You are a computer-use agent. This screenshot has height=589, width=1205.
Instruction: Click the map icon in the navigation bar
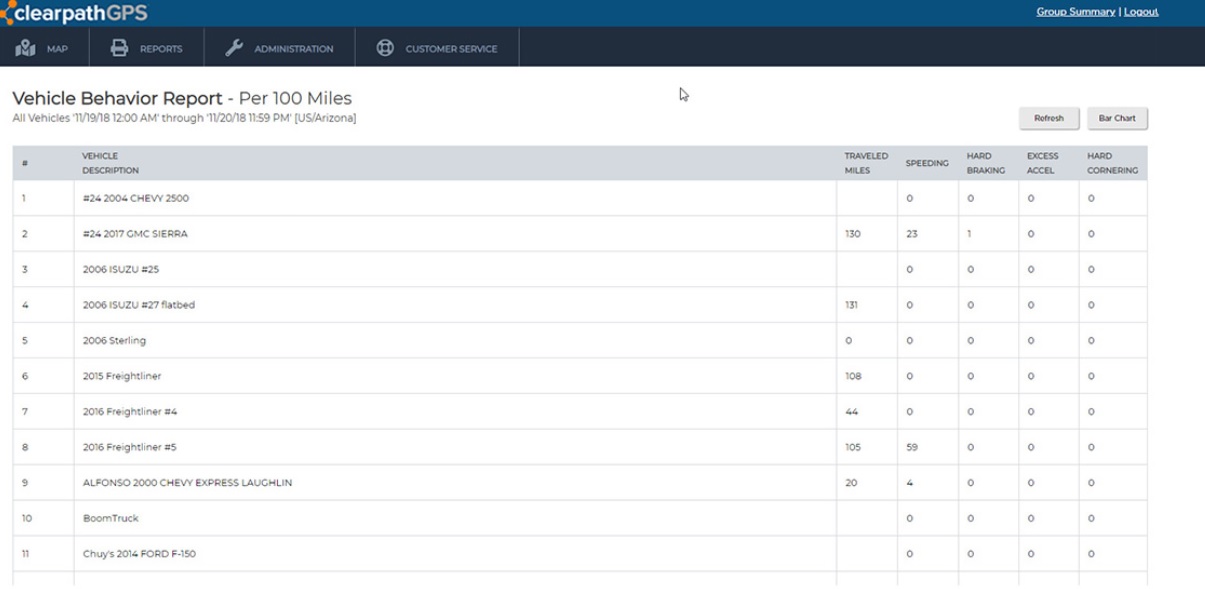tap(26, 48)
